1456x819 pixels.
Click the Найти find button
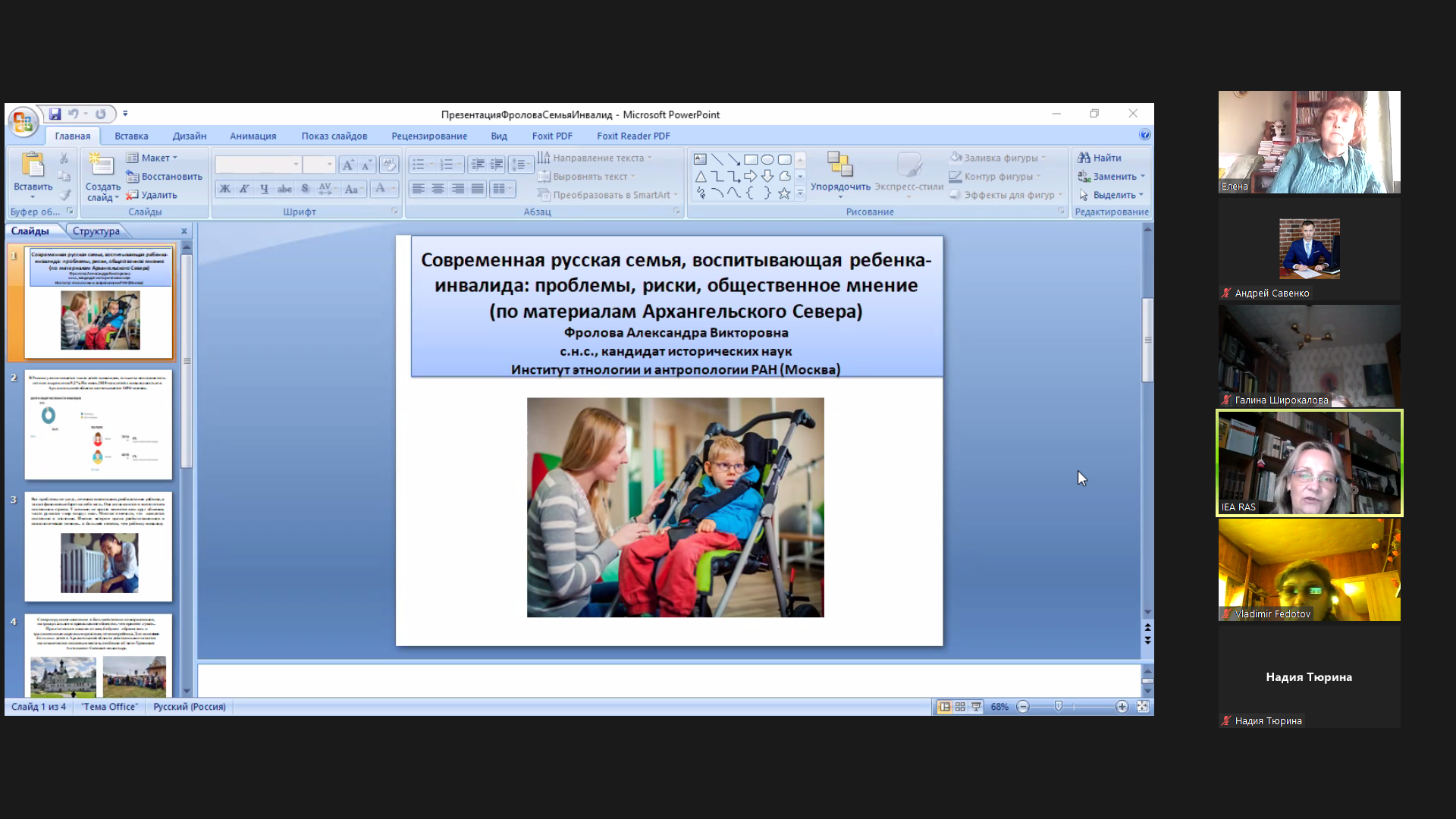pyautogui.click(x=1100, y=158)
